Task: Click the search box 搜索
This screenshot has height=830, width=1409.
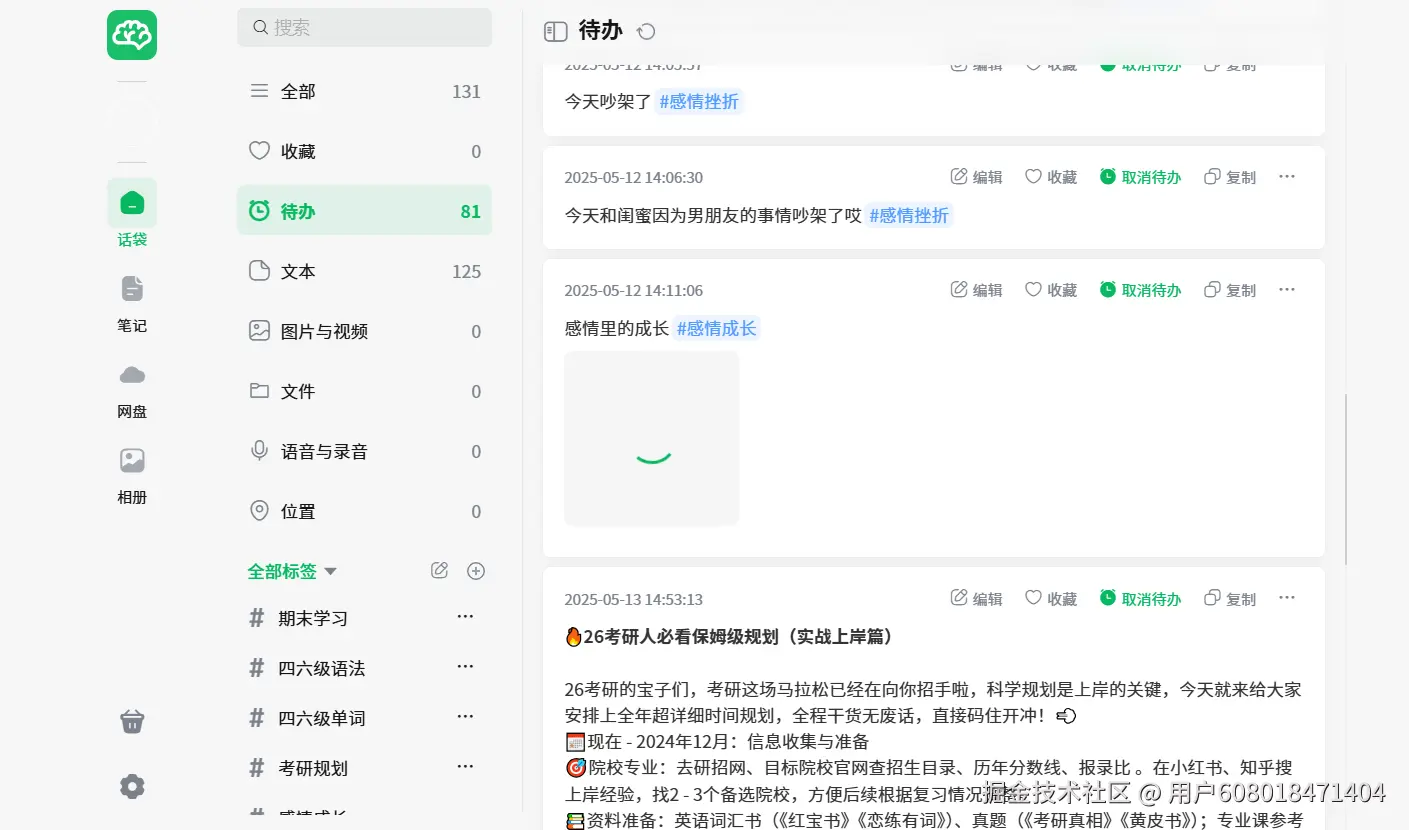Action: pyautogui.click(x=364, y=27)
